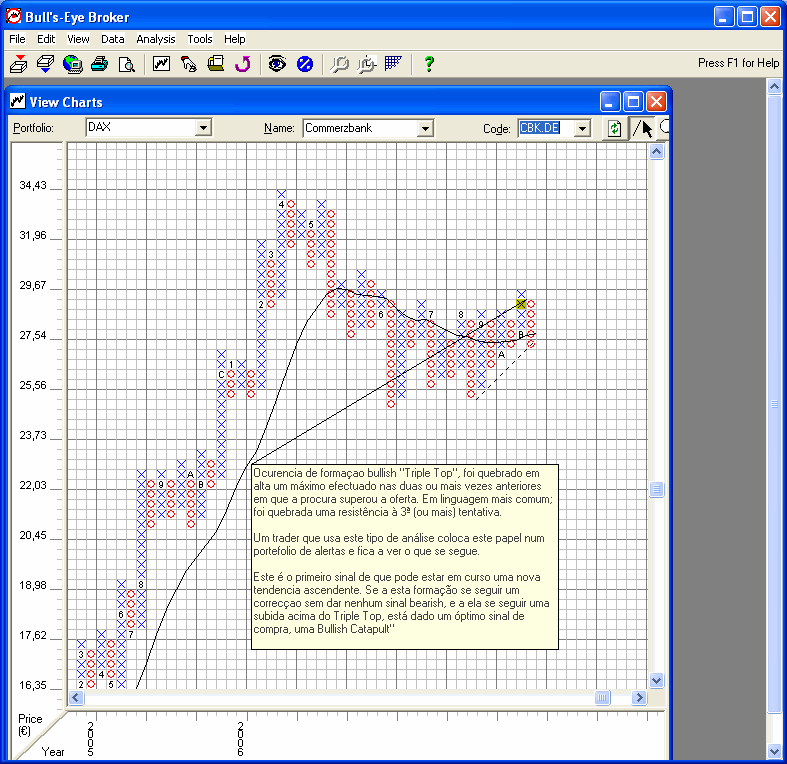Click the 27,54 price axis label
The width and height of the screenshot is (787, 764).
[x=33, y=335]
